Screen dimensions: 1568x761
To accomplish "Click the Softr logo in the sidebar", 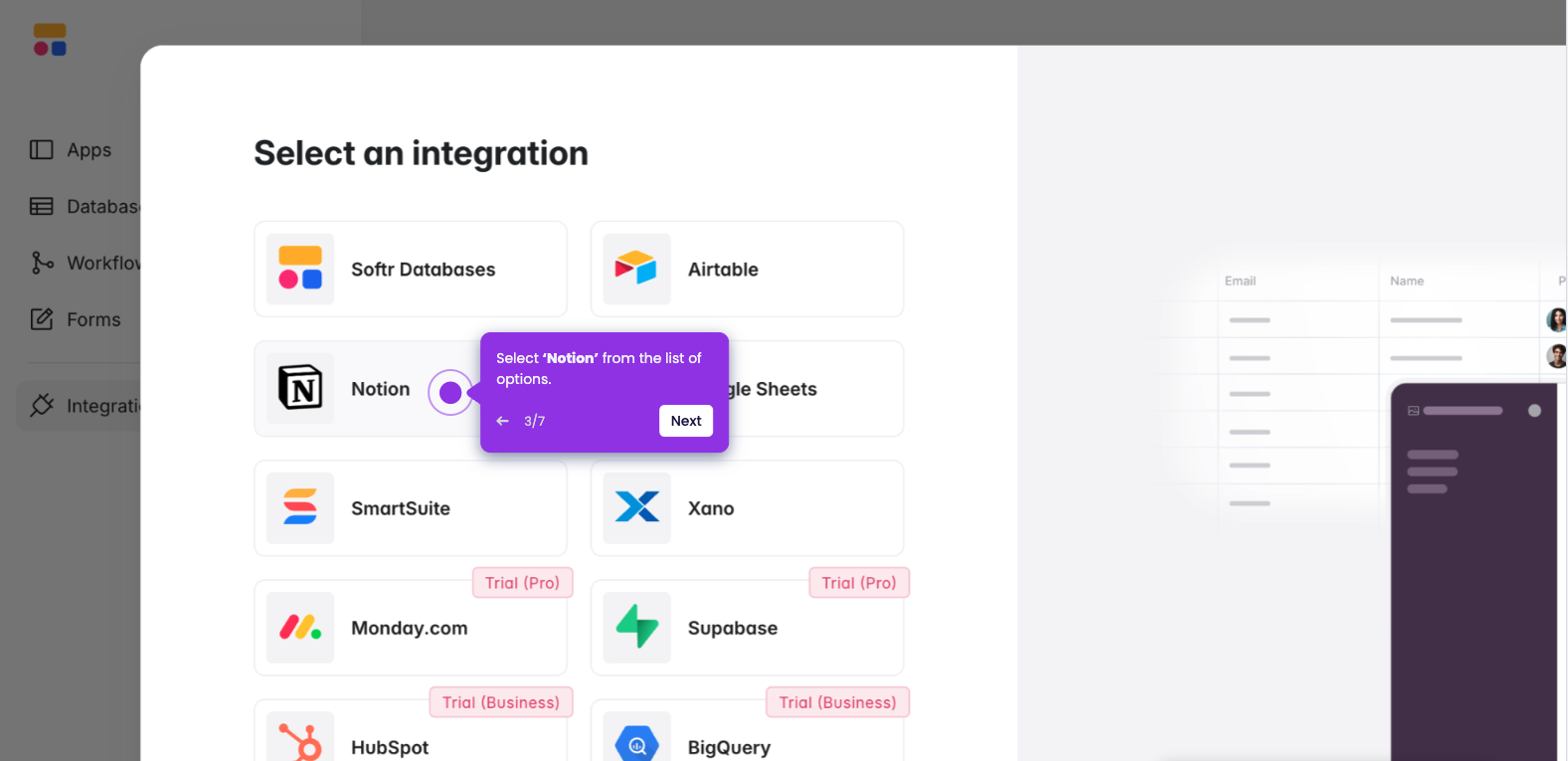I will pyautogui.click(x=50, y=40).
